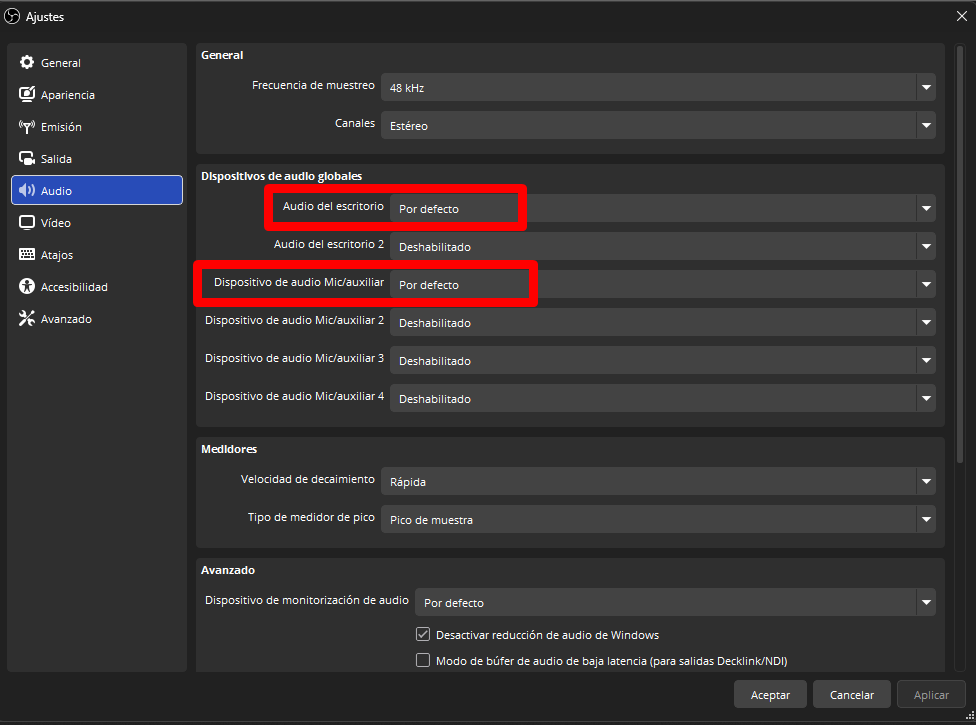Enable Modo de búfer de audio de baja latencia
Image resolution: width=976 pixels, height=725 pixels.
point(423,660)
